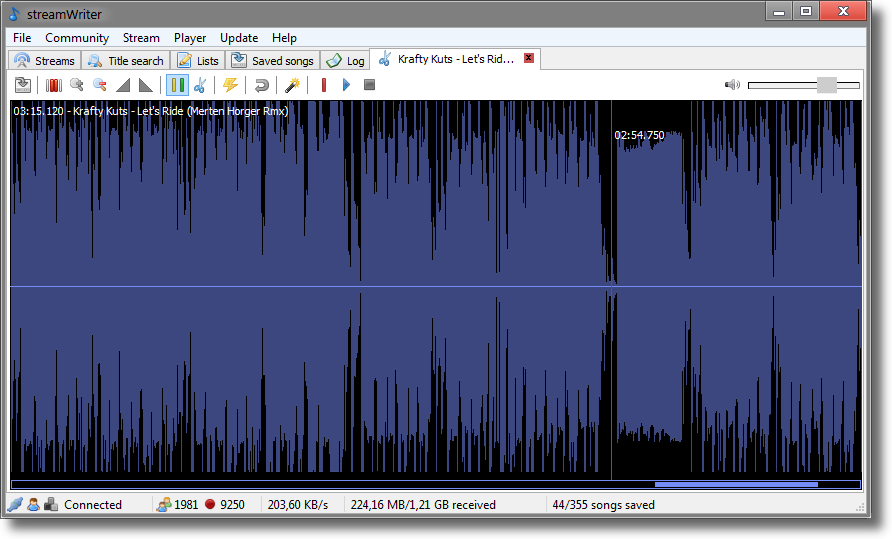Apply fade-in with the rising triangle icon

pos(123,85)
